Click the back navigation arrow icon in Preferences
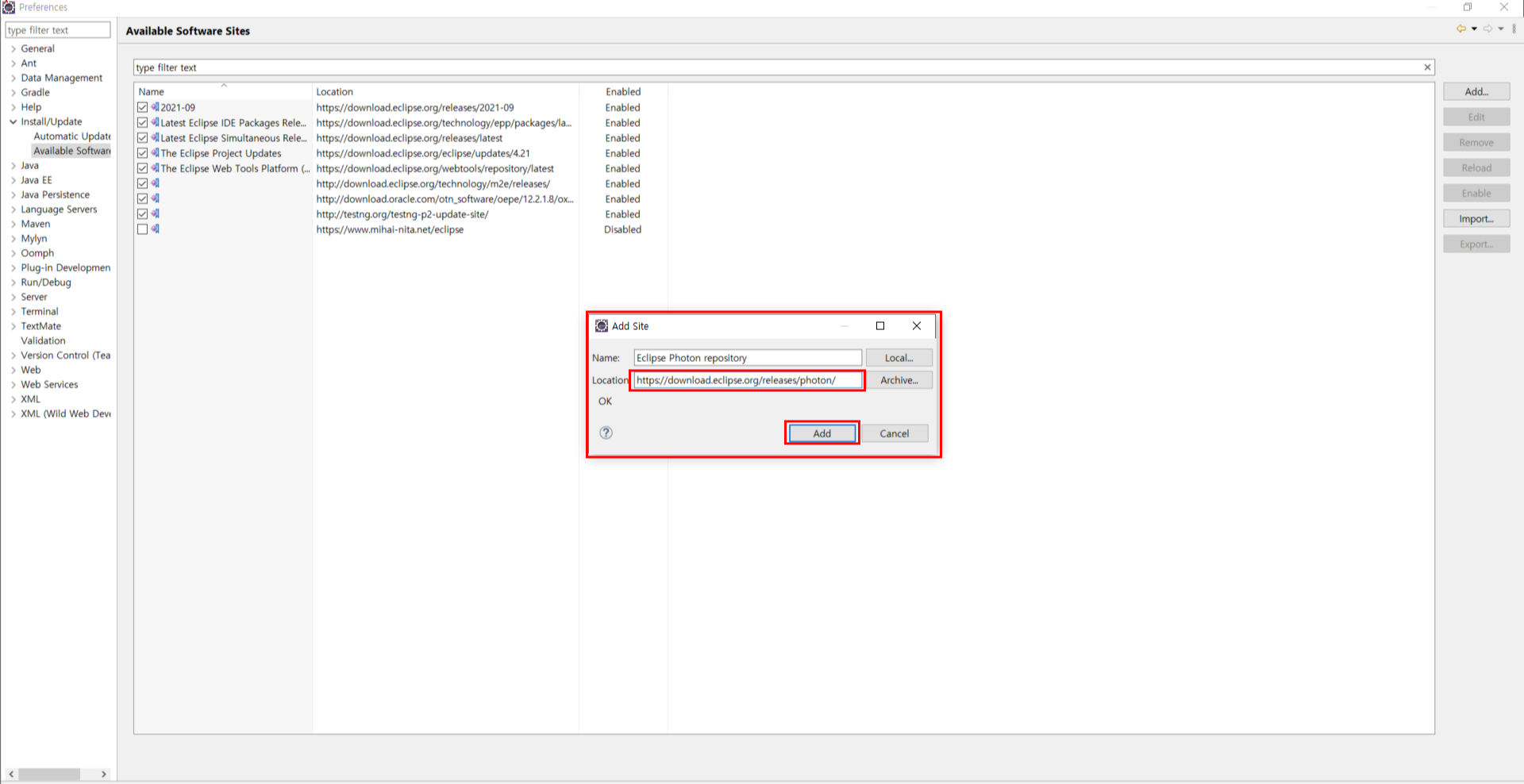Image resolution: width=1524 pixels, height=784 pixels. [x=1460, y=29]
